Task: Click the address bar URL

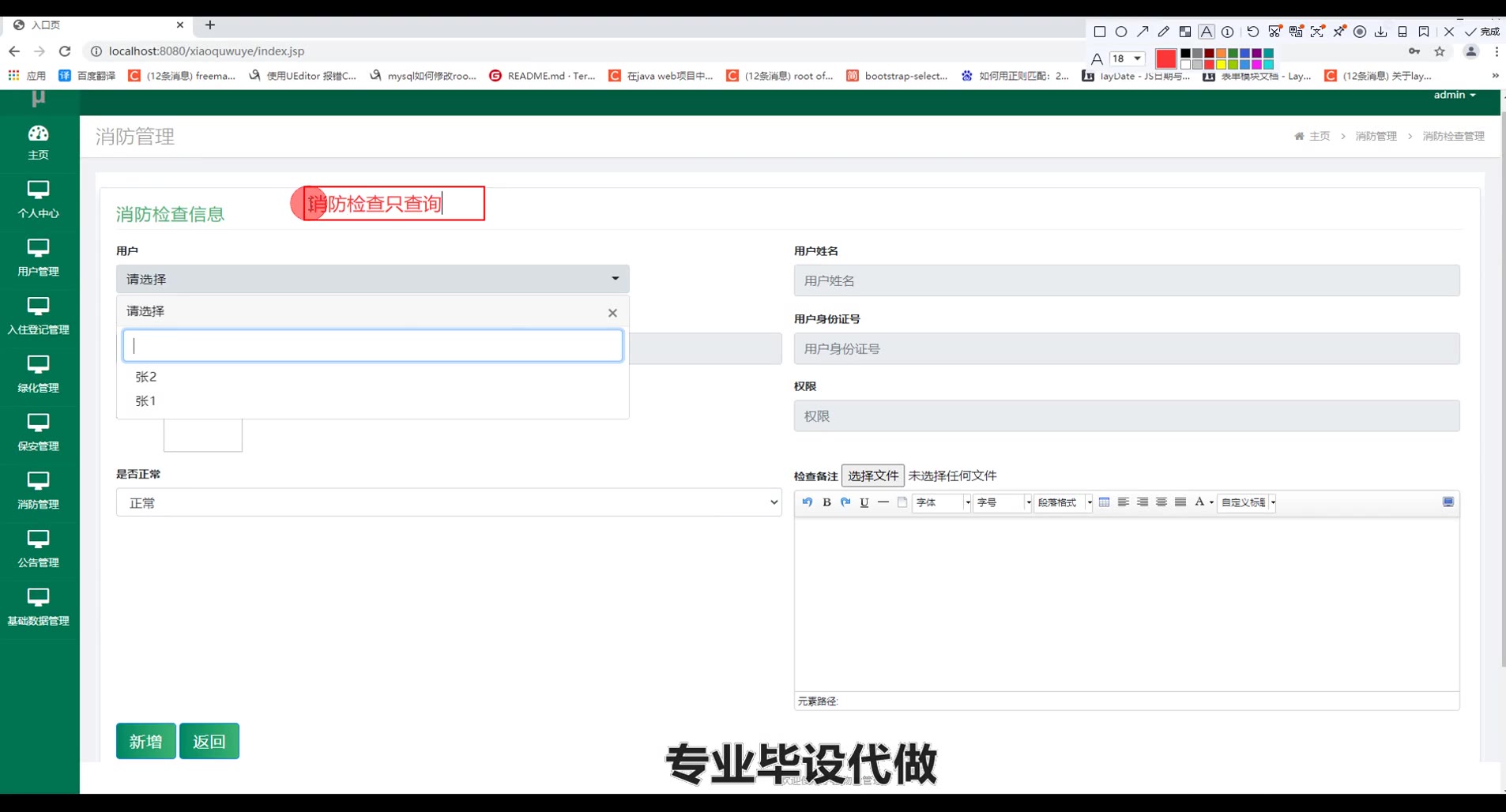Action: coord(206,51)
